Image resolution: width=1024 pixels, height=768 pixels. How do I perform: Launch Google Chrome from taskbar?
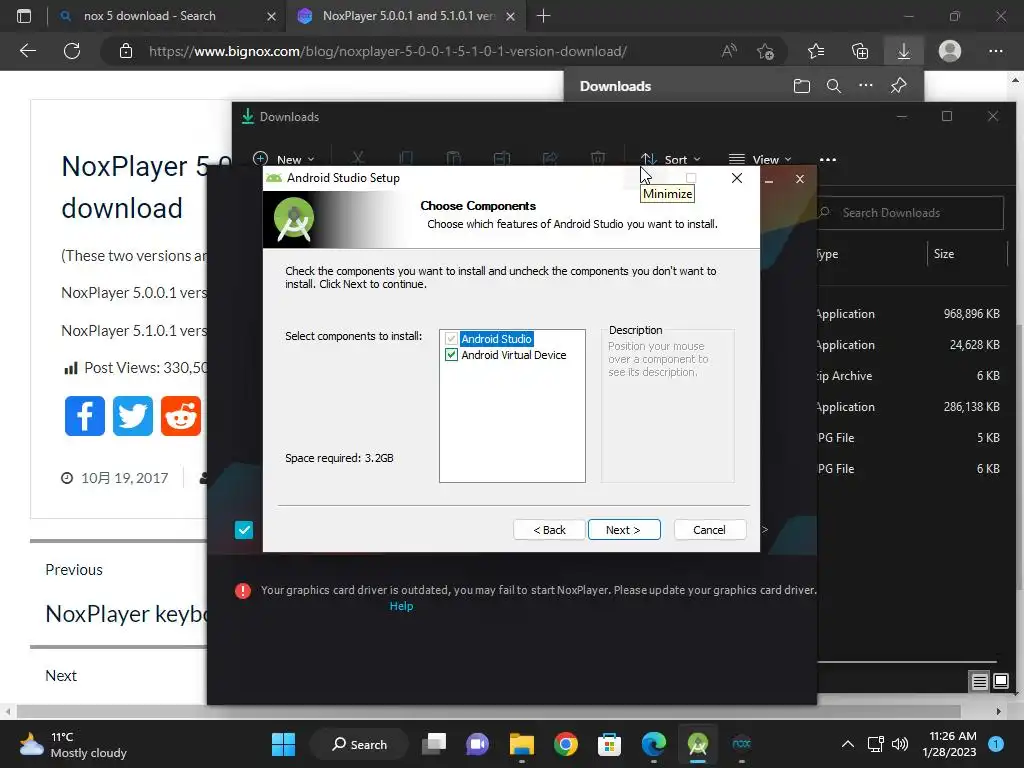pos(566,744)
